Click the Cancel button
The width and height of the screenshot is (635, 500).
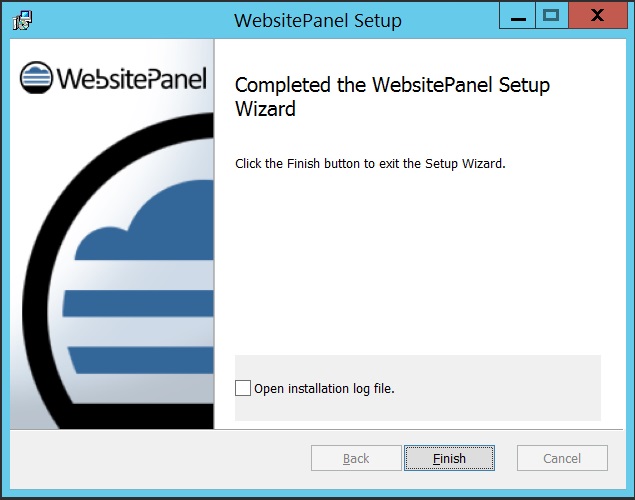click(x=562, y=458)
